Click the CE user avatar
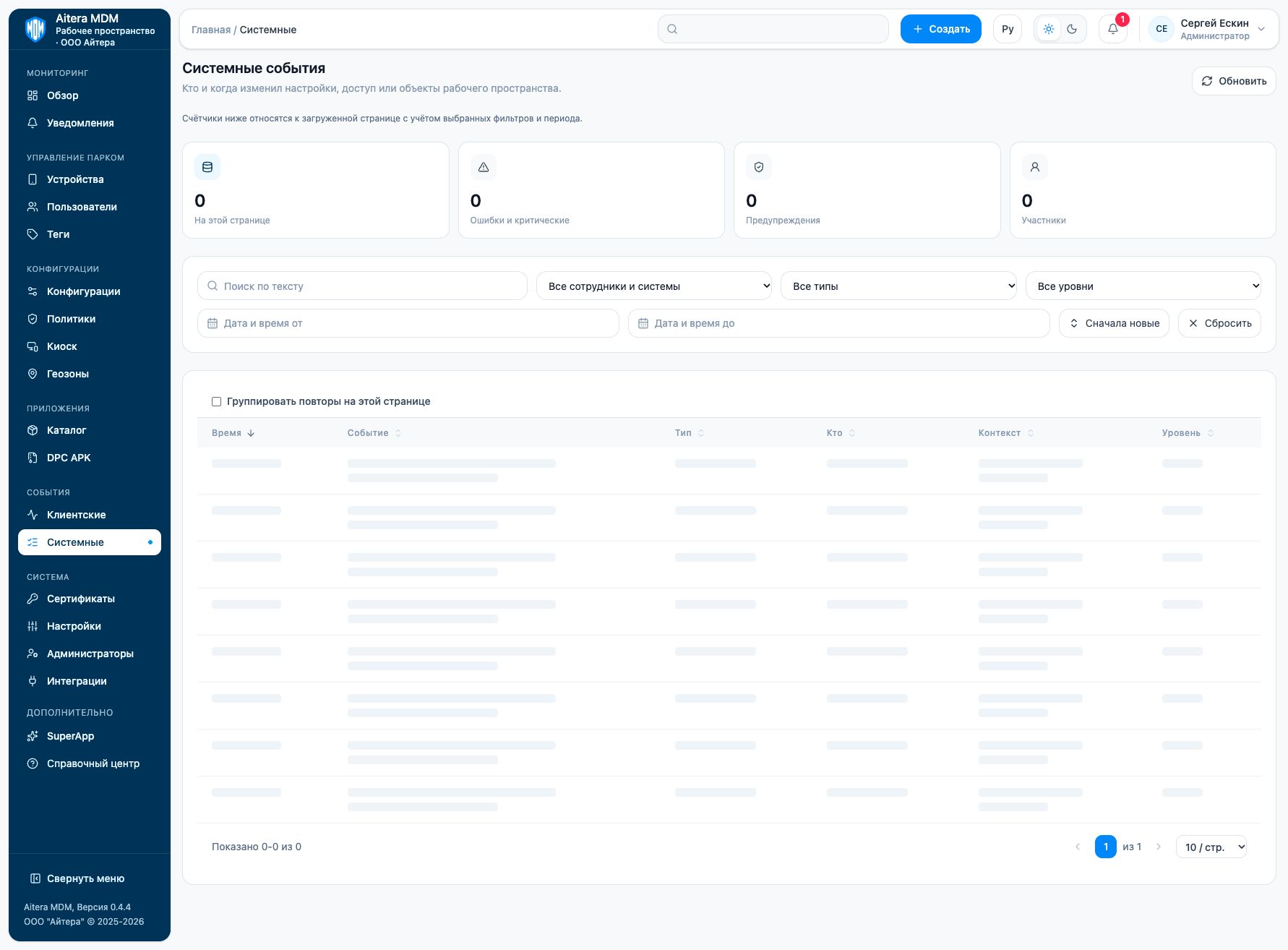This screenshot has height=950, width=1288. [1162, 29]
